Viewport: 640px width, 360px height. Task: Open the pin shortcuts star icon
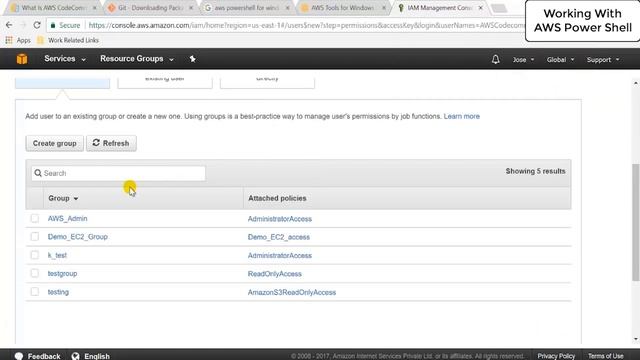point(193,59)
